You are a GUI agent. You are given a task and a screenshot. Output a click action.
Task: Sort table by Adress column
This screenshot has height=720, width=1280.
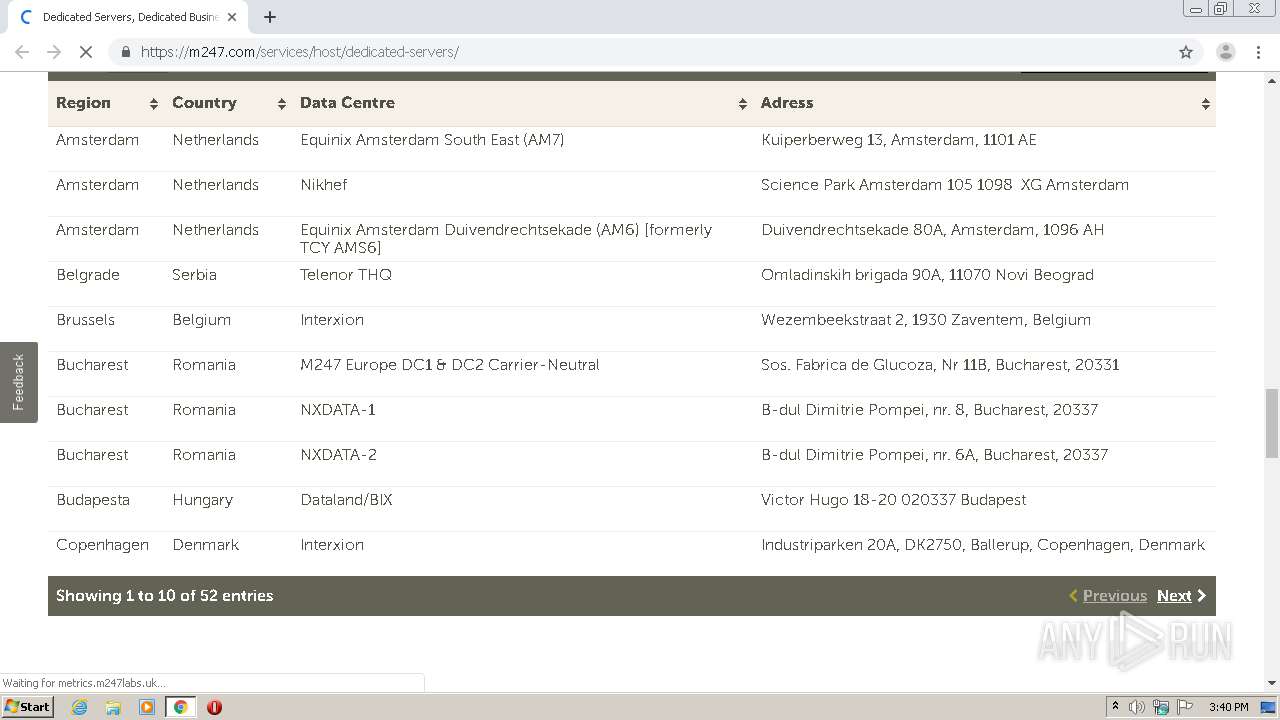pyautogui.click(x=984, y=103)
